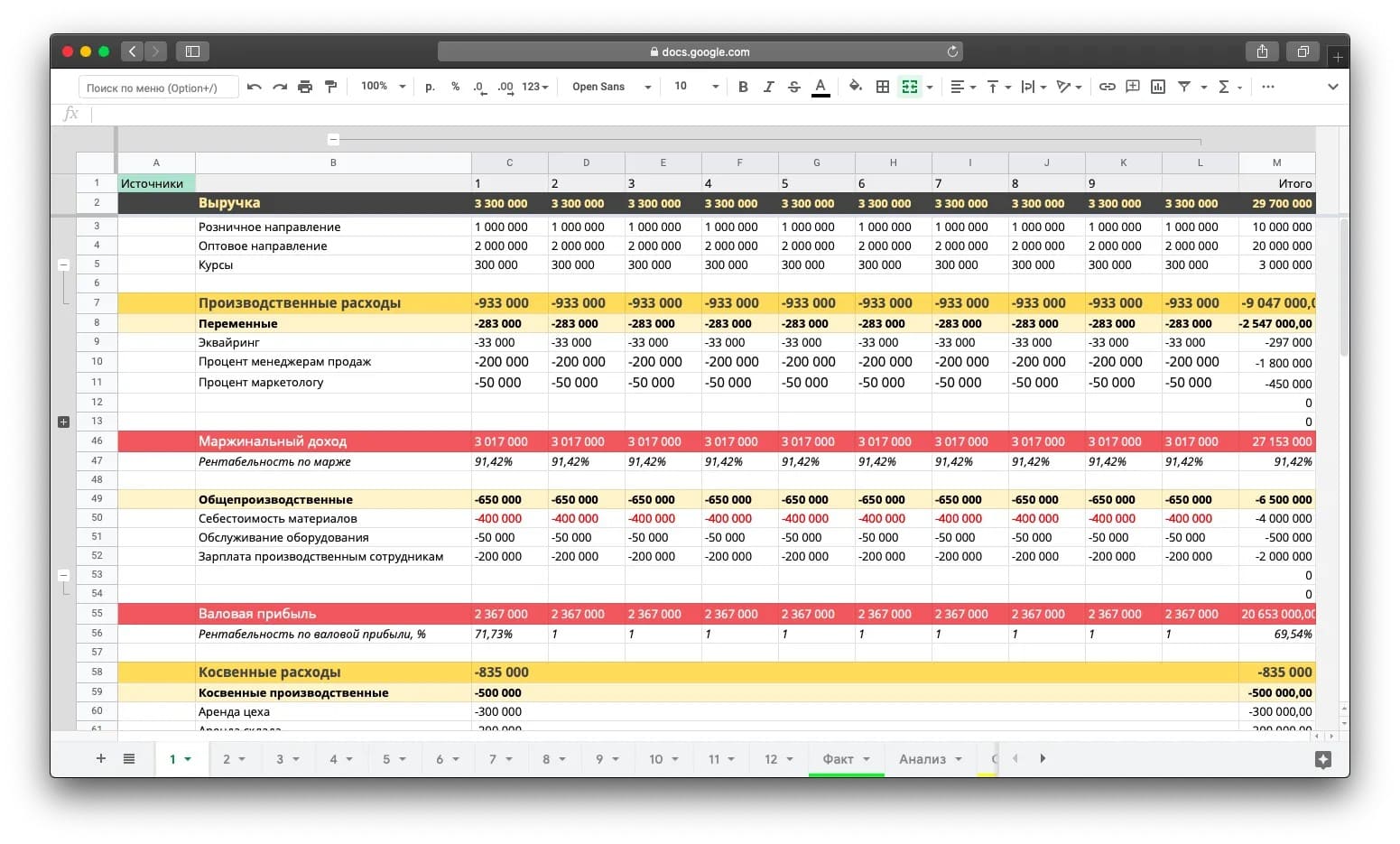
Task: Go back in Safari
Action: [132, 51]
